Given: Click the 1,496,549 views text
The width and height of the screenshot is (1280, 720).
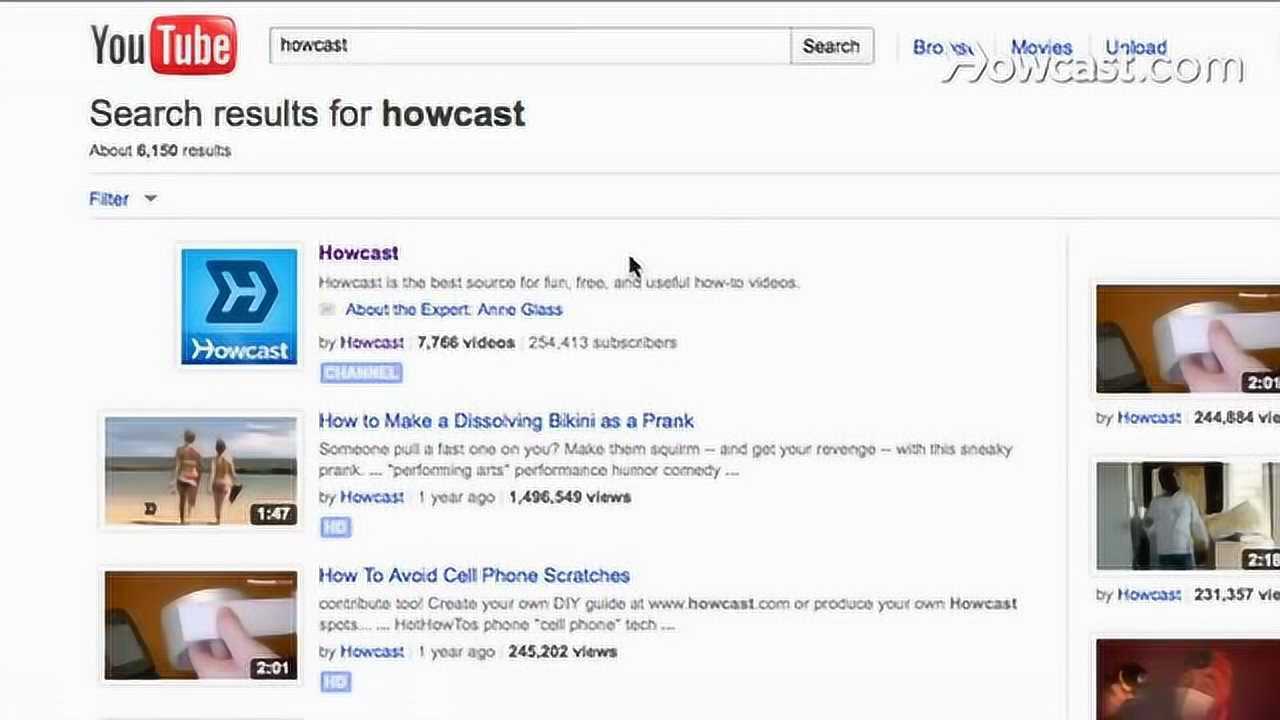Looking at the screenshot, I should pos(570,497).
